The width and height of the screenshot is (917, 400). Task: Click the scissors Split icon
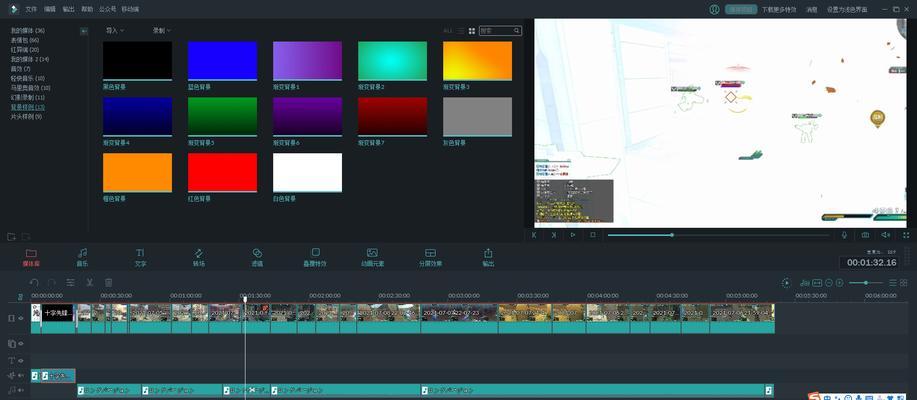pos(89,282)
